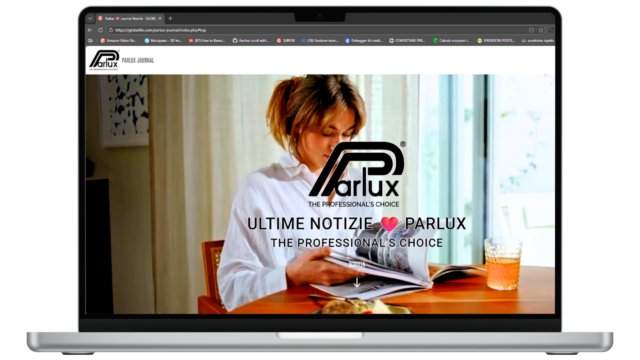The height and width of the screenshot is (360, 640).
Task: Click the pink heart in the headline
Action: tap(389, 224)
